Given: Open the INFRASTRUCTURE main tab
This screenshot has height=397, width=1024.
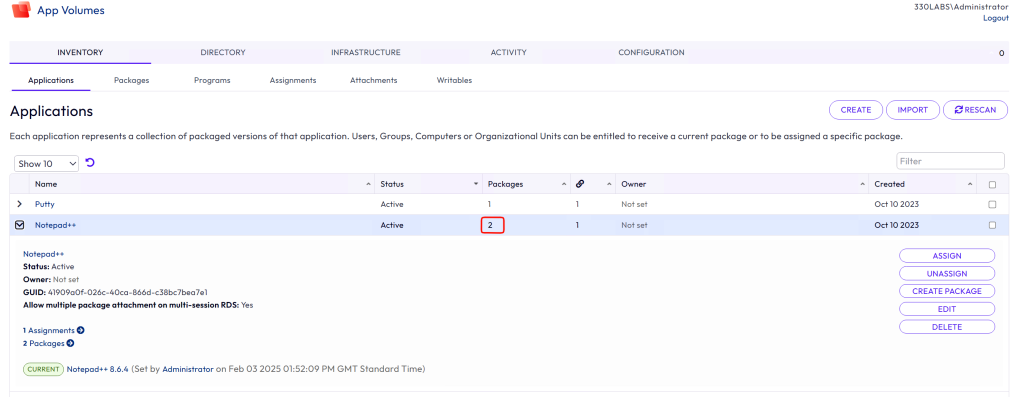Looking at the screenshot, I should (x=366, y=52).
